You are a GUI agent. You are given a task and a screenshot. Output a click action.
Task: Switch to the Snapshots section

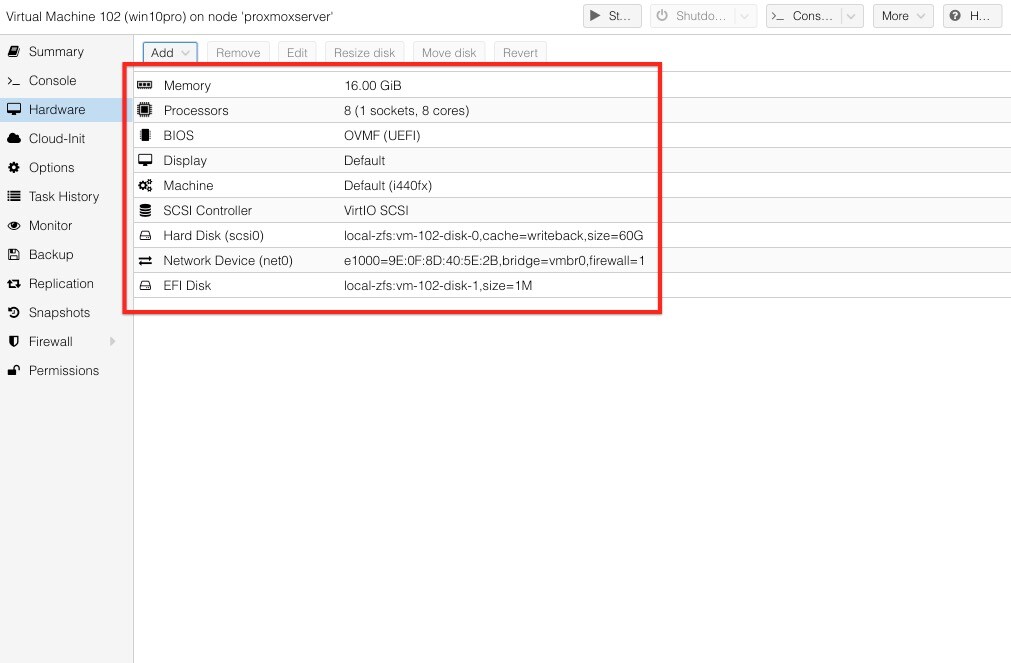(59, 313)
